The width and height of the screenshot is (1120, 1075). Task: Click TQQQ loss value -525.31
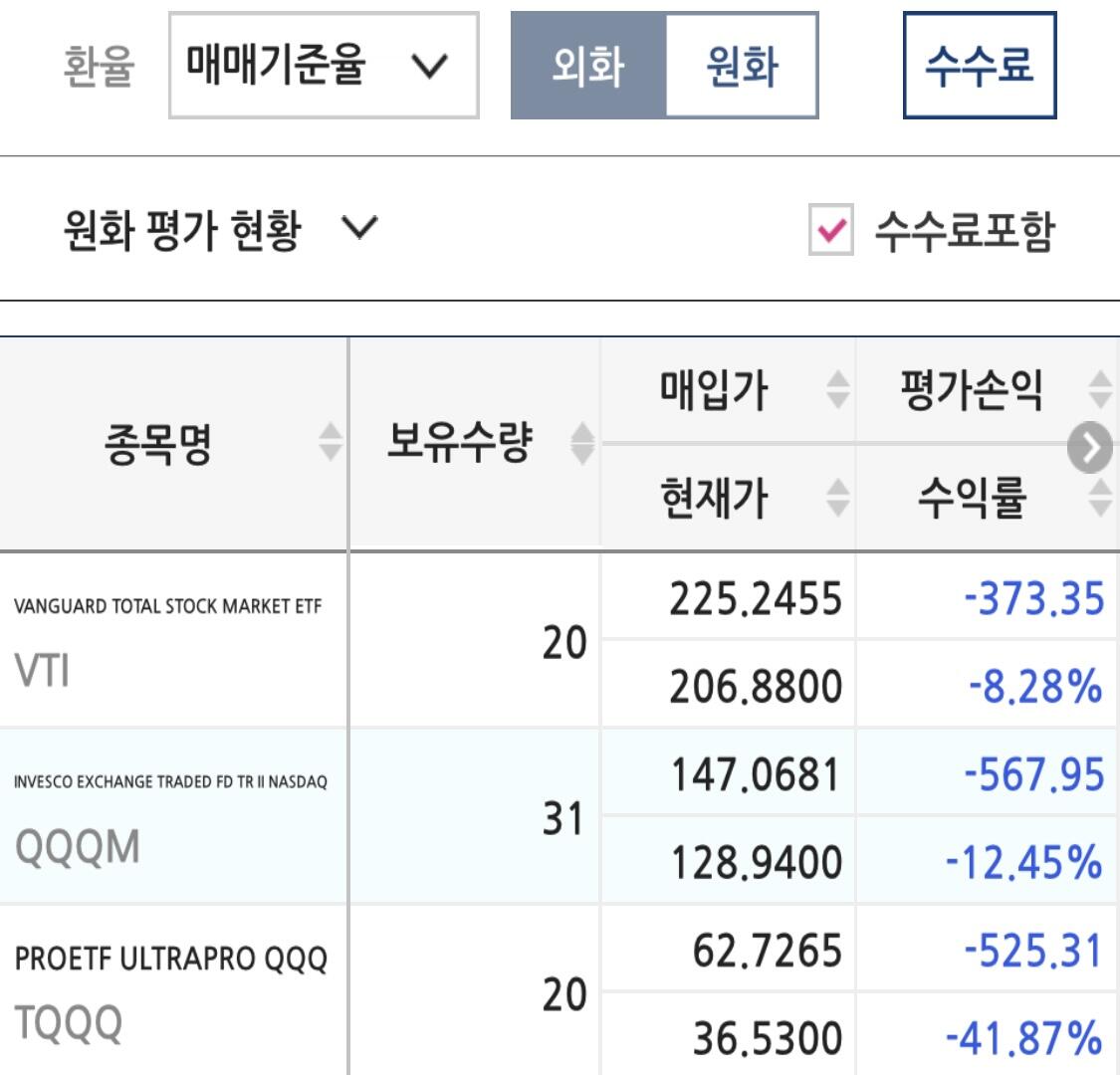(1033, 951)
